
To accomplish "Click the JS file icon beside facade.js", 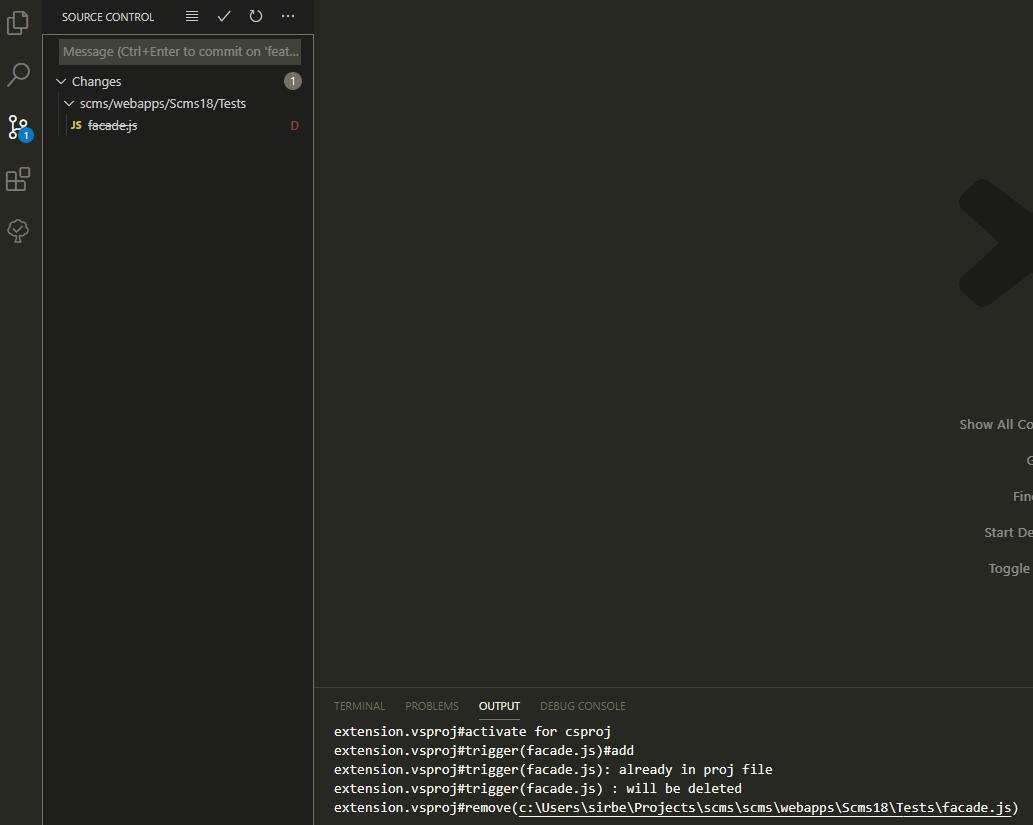I will pyautogui.click(x=76, y=125).
